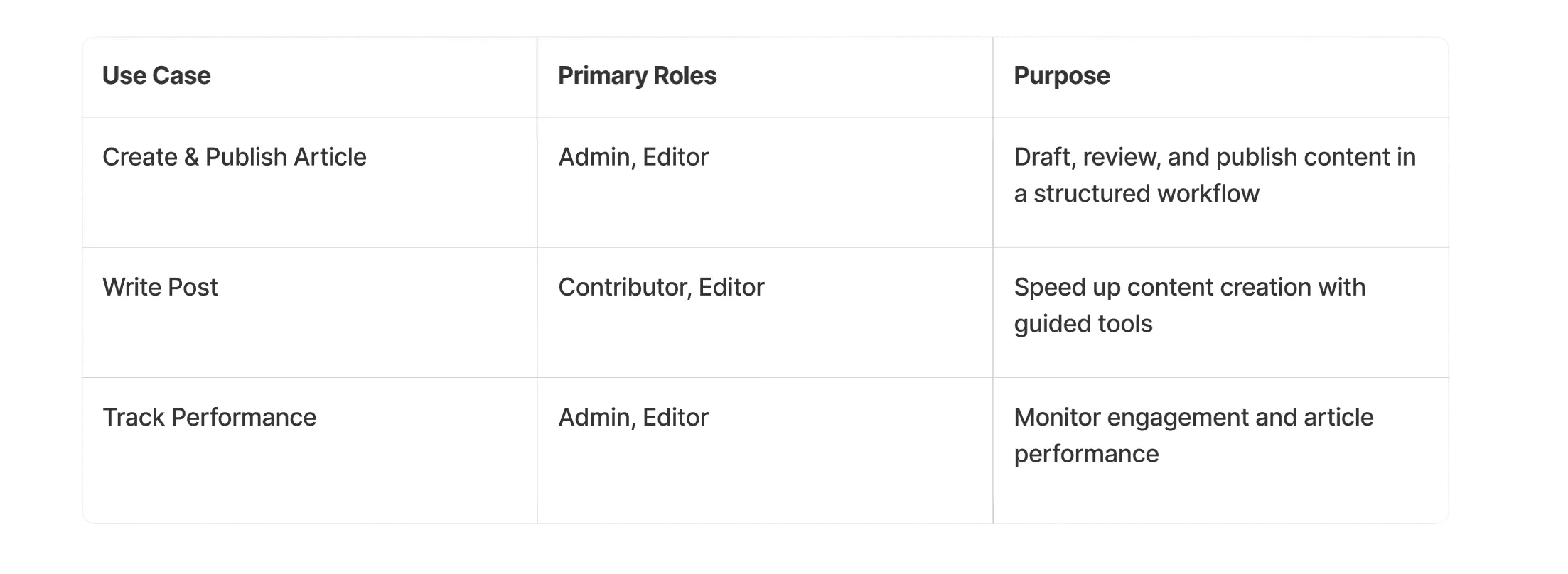The height and width of the screenshot is (574, 1568).
Task: Click the 'Speed up content creation with' text
Action: pos(1189,287)
